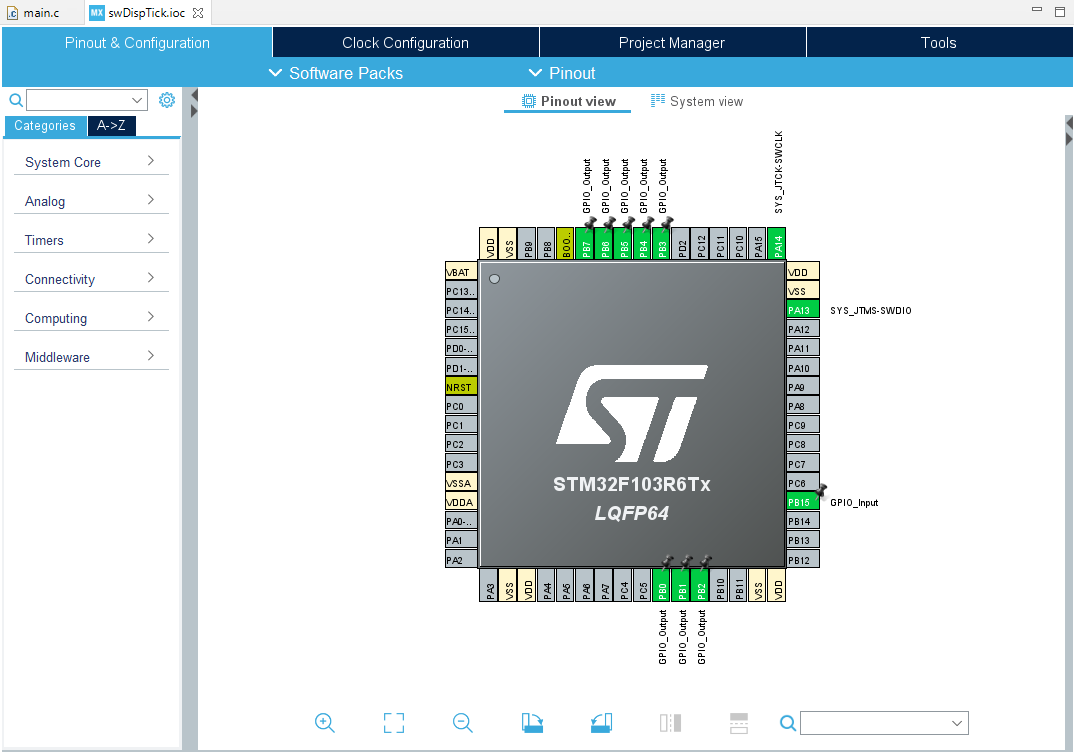The width and height of the screenshot is (1074, 754).
Task: Switch to Clock Configuration tab
Action: [405, 42]
